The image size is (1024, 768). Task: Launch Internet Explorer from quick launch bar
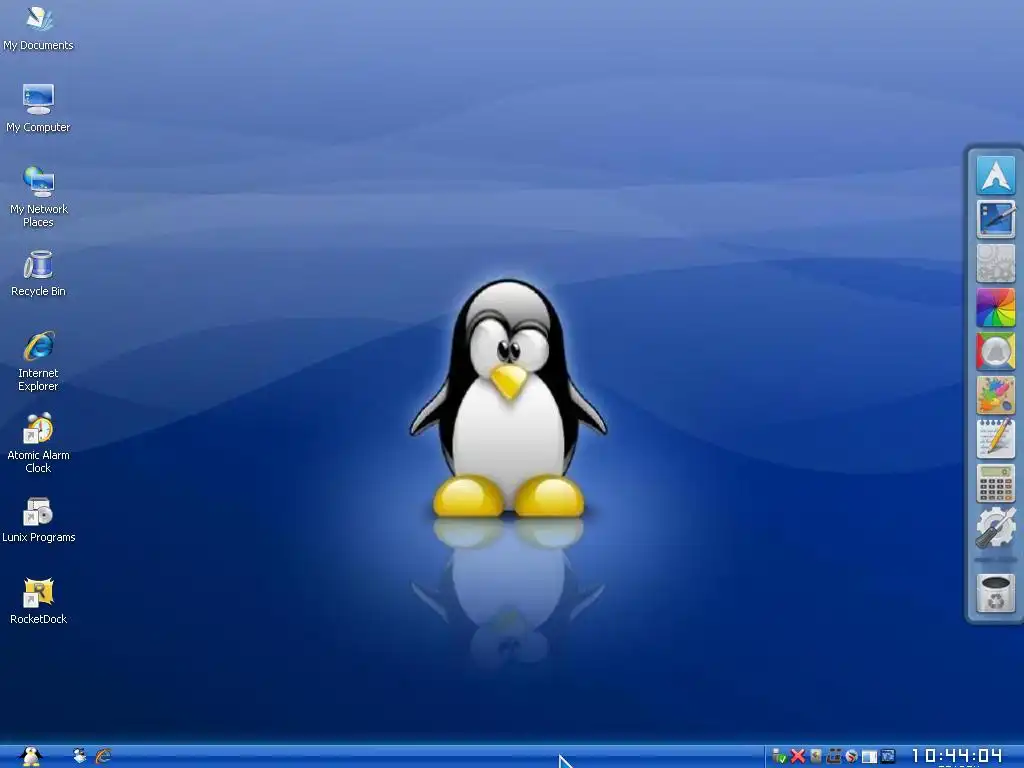(103, 756)
